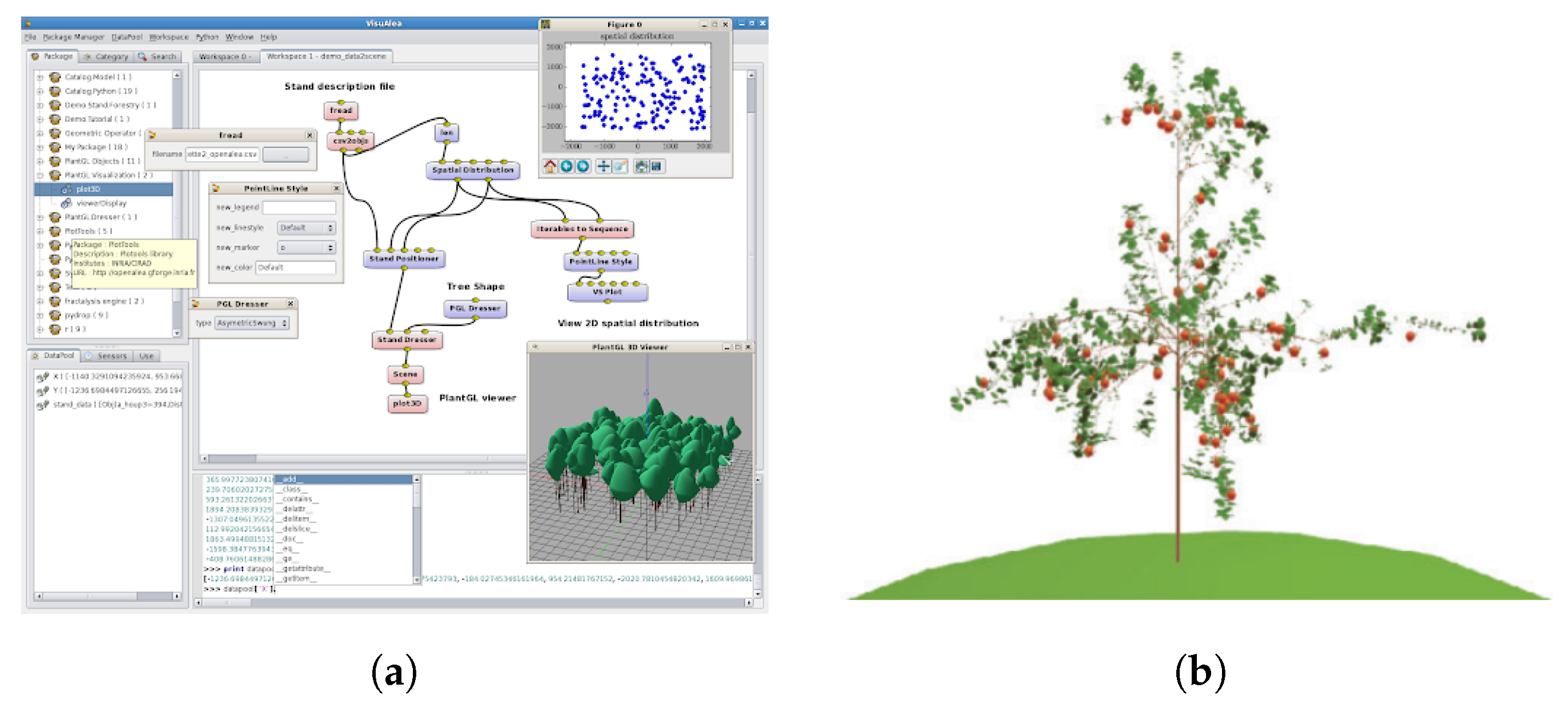Open the Package Manager menu

click(x=73, y=37)
